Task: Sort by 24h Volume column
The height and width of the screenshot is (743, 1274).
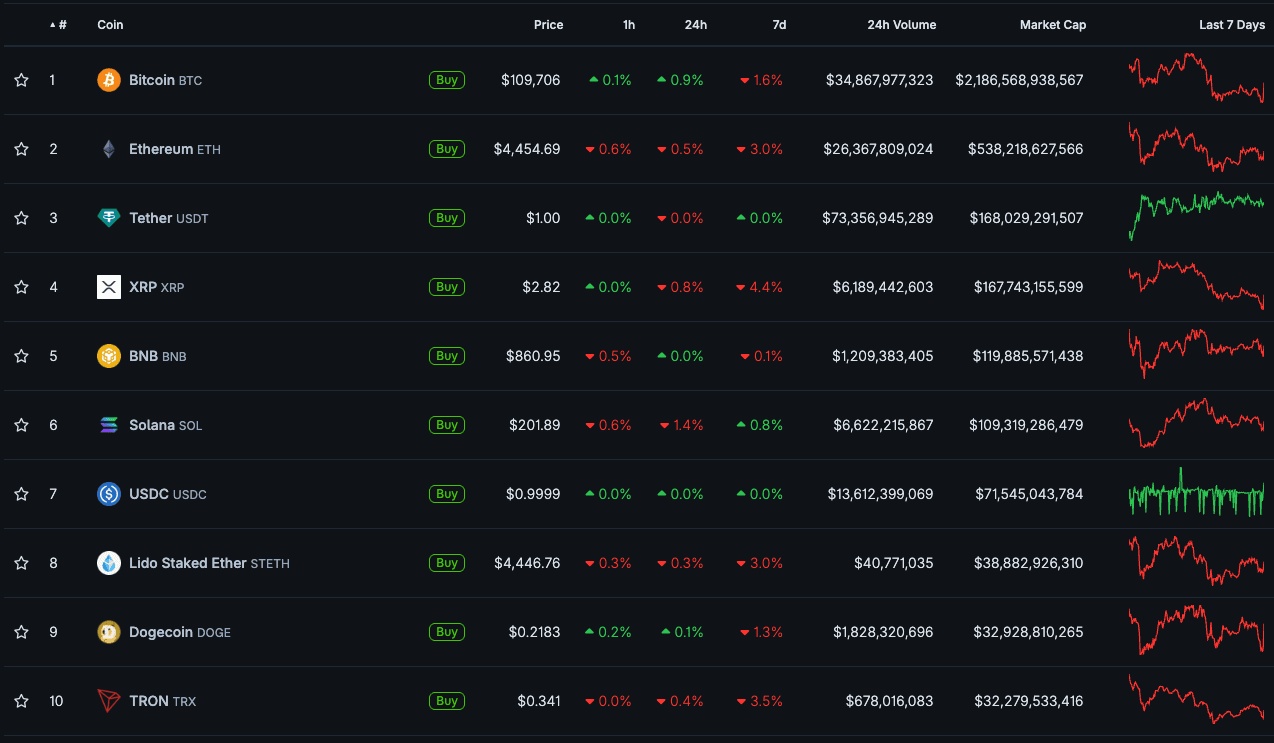Action: click(x=902, y=25)
